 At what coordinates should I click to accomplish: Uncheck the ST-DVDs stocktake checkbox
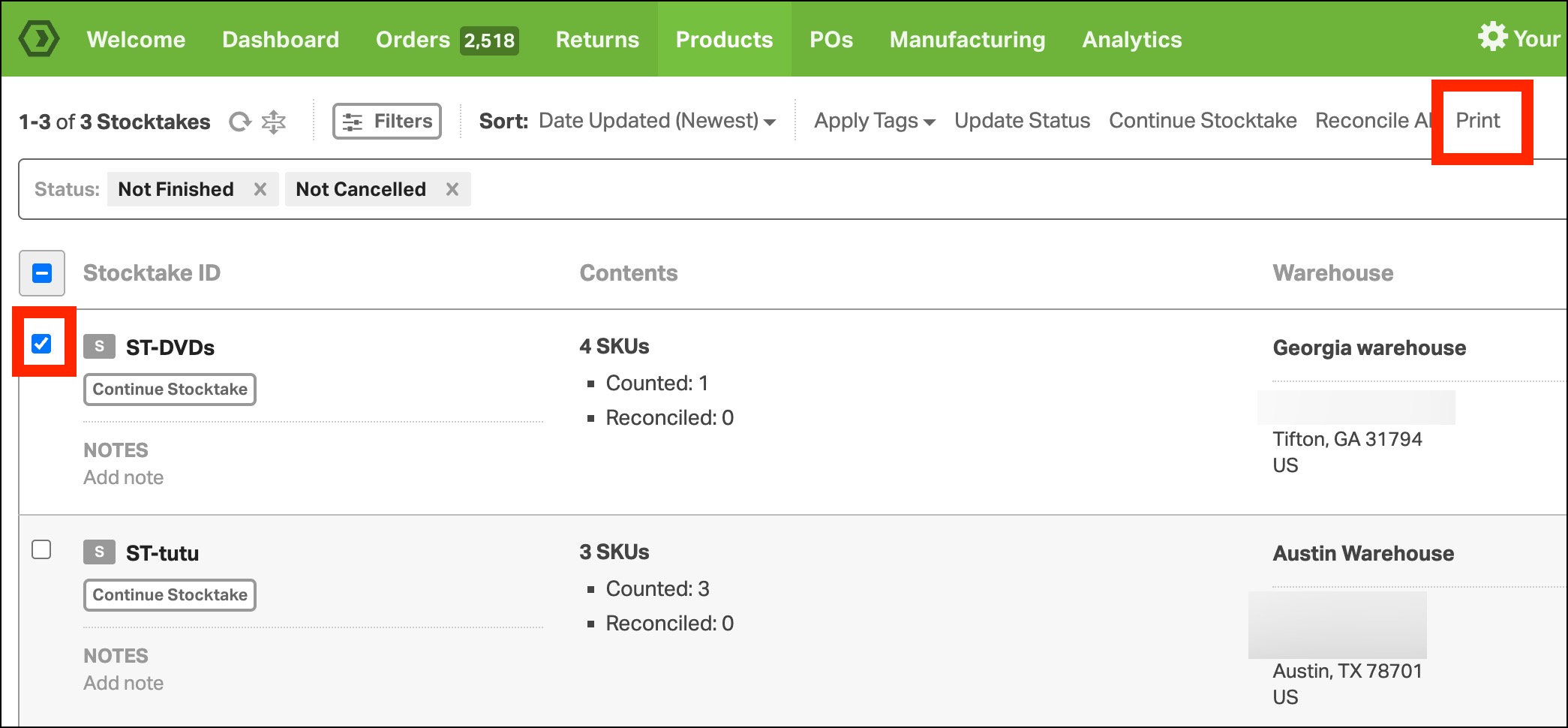[42, 344]
